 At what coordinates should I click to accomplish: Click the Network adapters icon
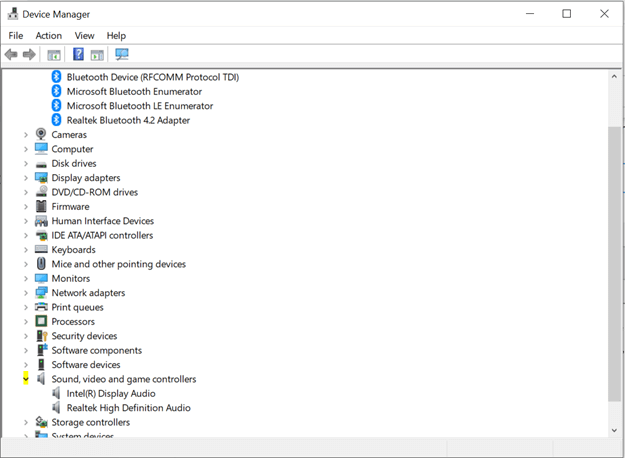[x=41, y=293]
